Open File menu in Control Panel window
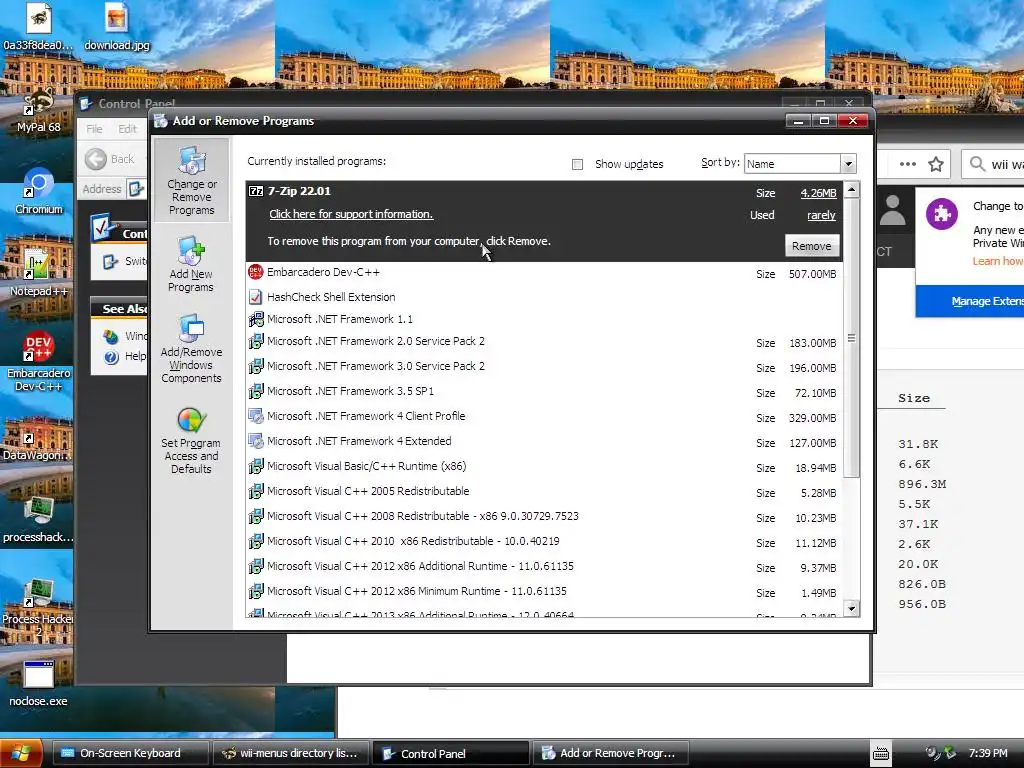Viewport: 1024px width, 768px height. [x=94, y=129]
